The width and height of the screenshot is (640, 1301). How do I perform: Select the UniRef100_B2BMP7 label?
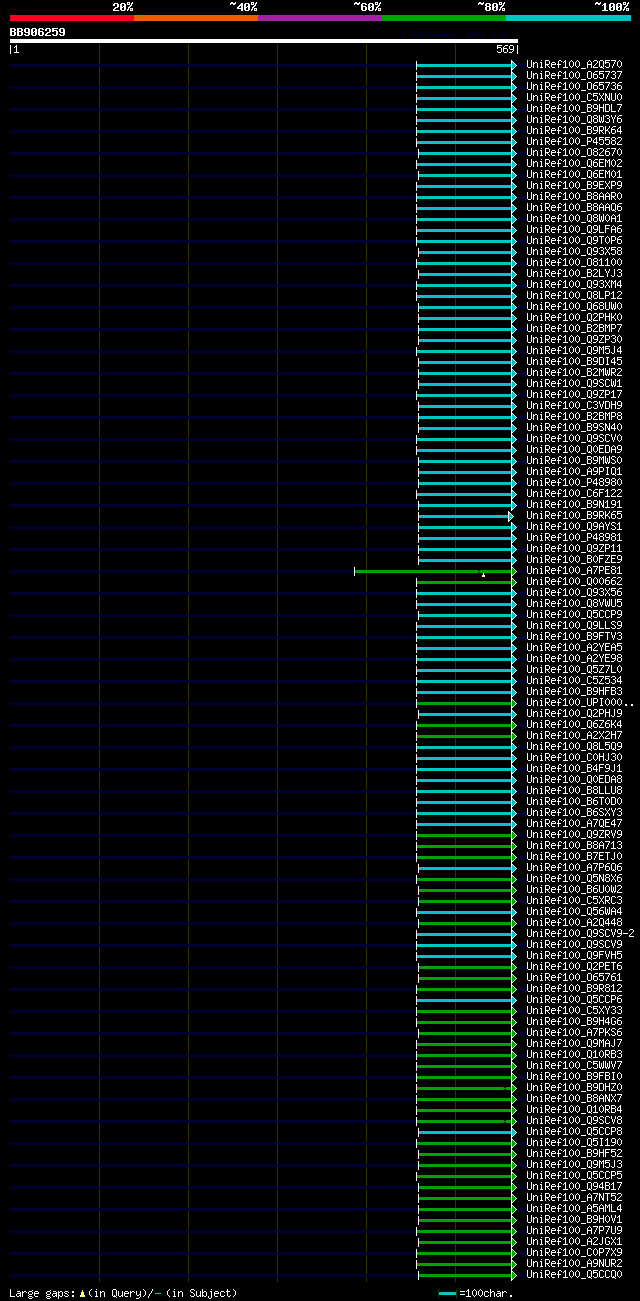pyautogui.click(x=574, y=328)
